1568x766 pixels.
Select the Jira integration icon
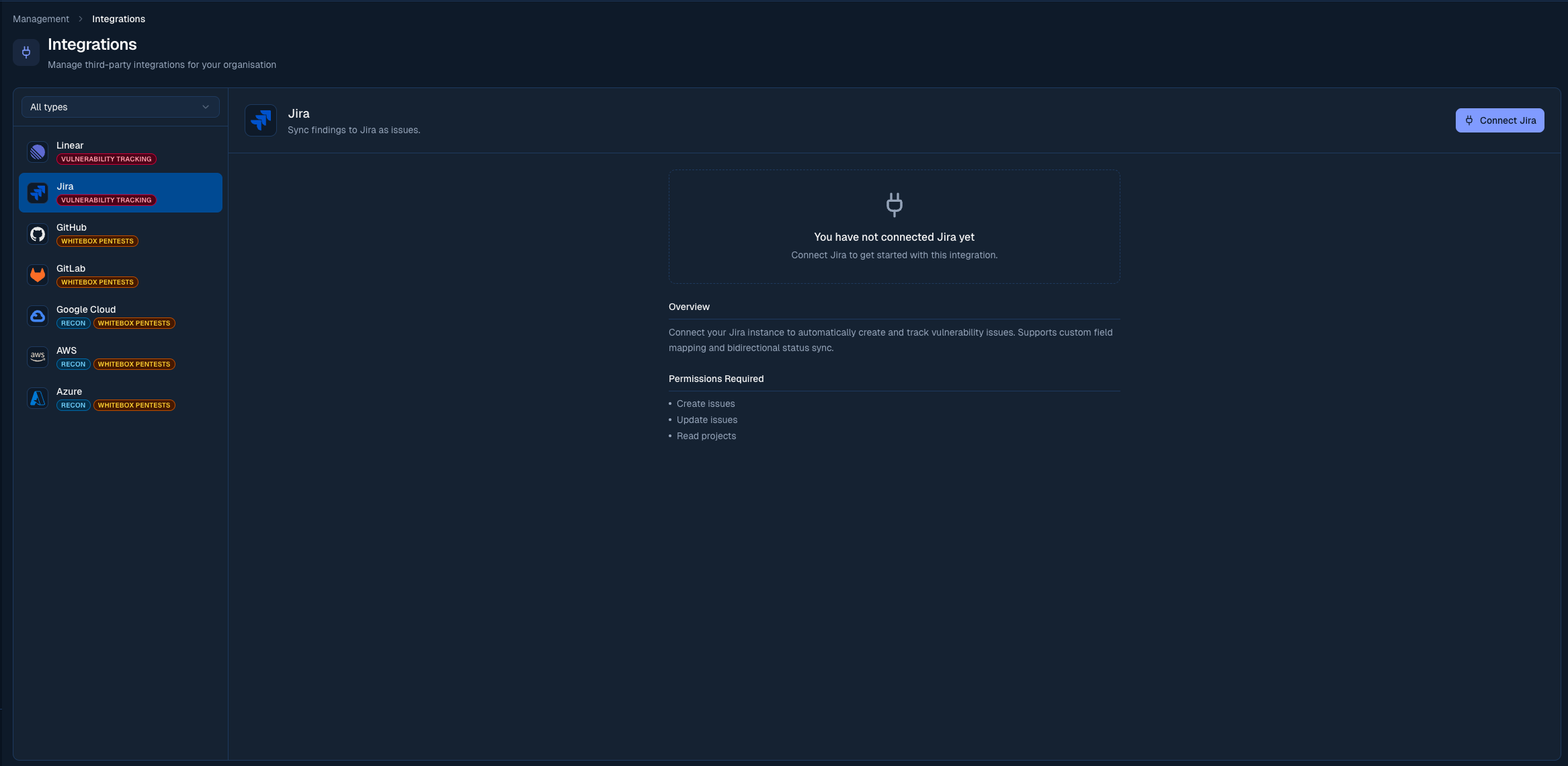[38, 193]
